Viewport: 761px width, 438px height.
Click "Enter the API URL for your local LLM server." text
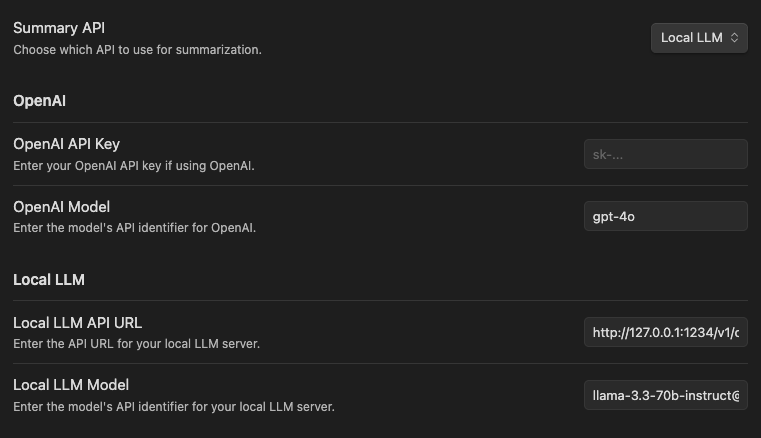pyautogui.click(x=136, y=344)
